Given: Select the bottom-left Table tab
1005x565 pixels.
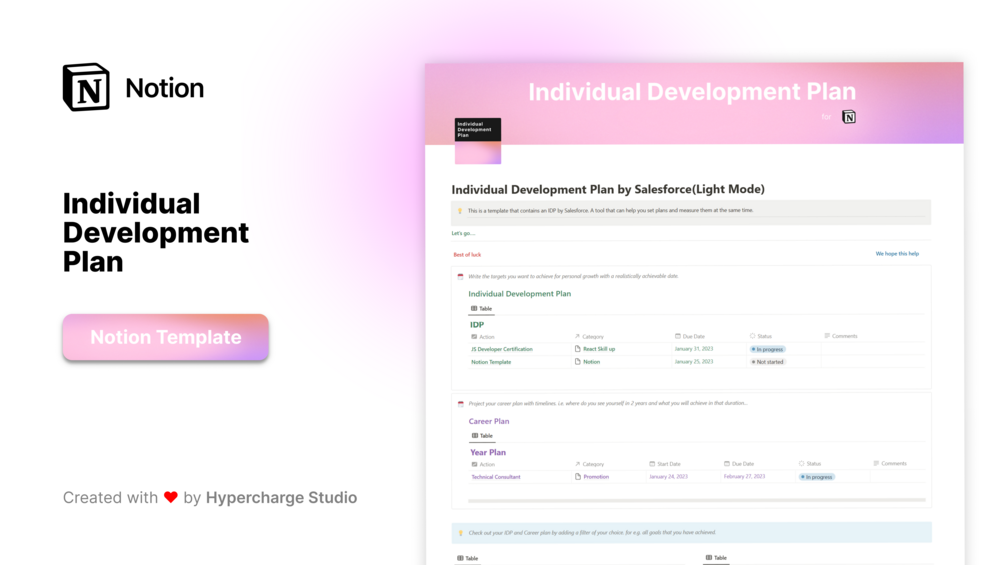Looking at the screenshot, I should (467, 559).
